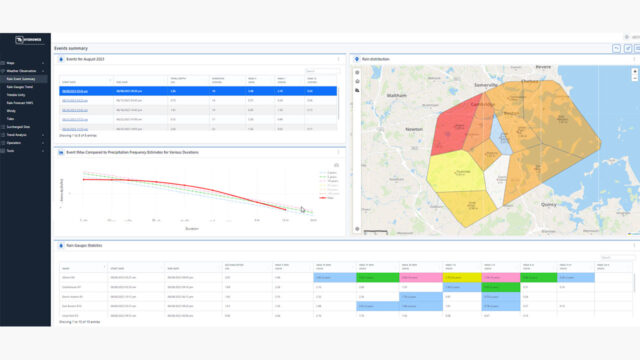Expand the Maps menu chevron
The image size is (640, 360).
pos(43,63)
